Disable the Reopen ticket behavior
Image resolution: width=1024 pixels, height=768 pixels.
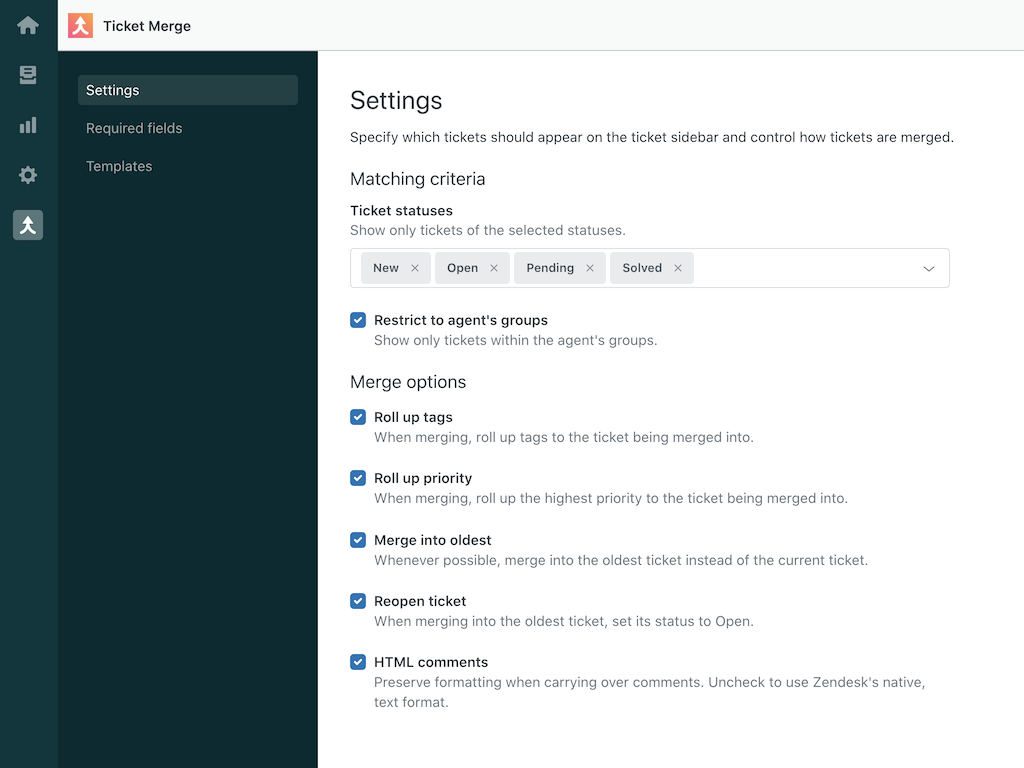coord(358,601)
